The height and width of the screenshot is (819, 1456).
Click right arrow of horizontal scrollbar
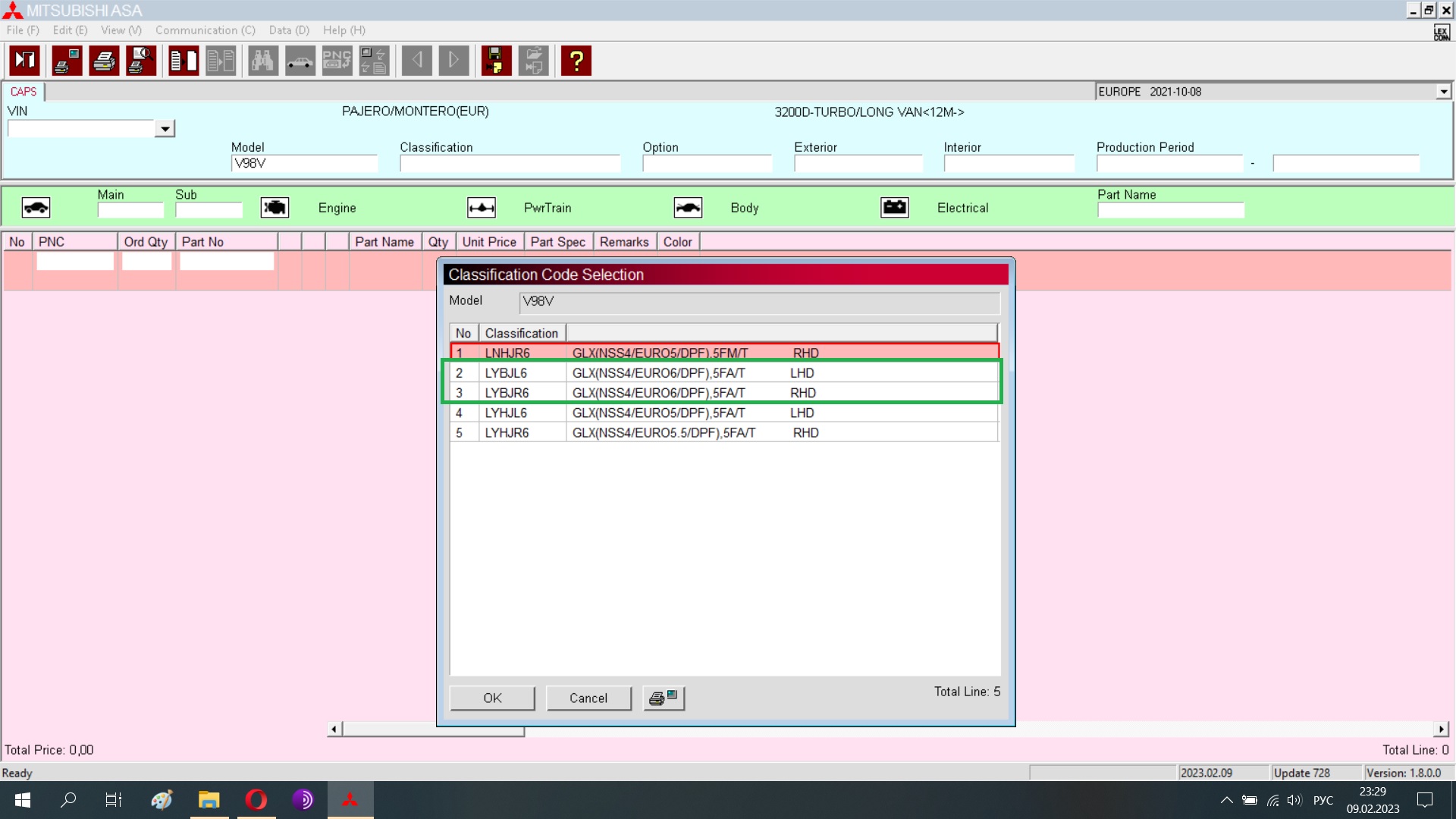1441,730
